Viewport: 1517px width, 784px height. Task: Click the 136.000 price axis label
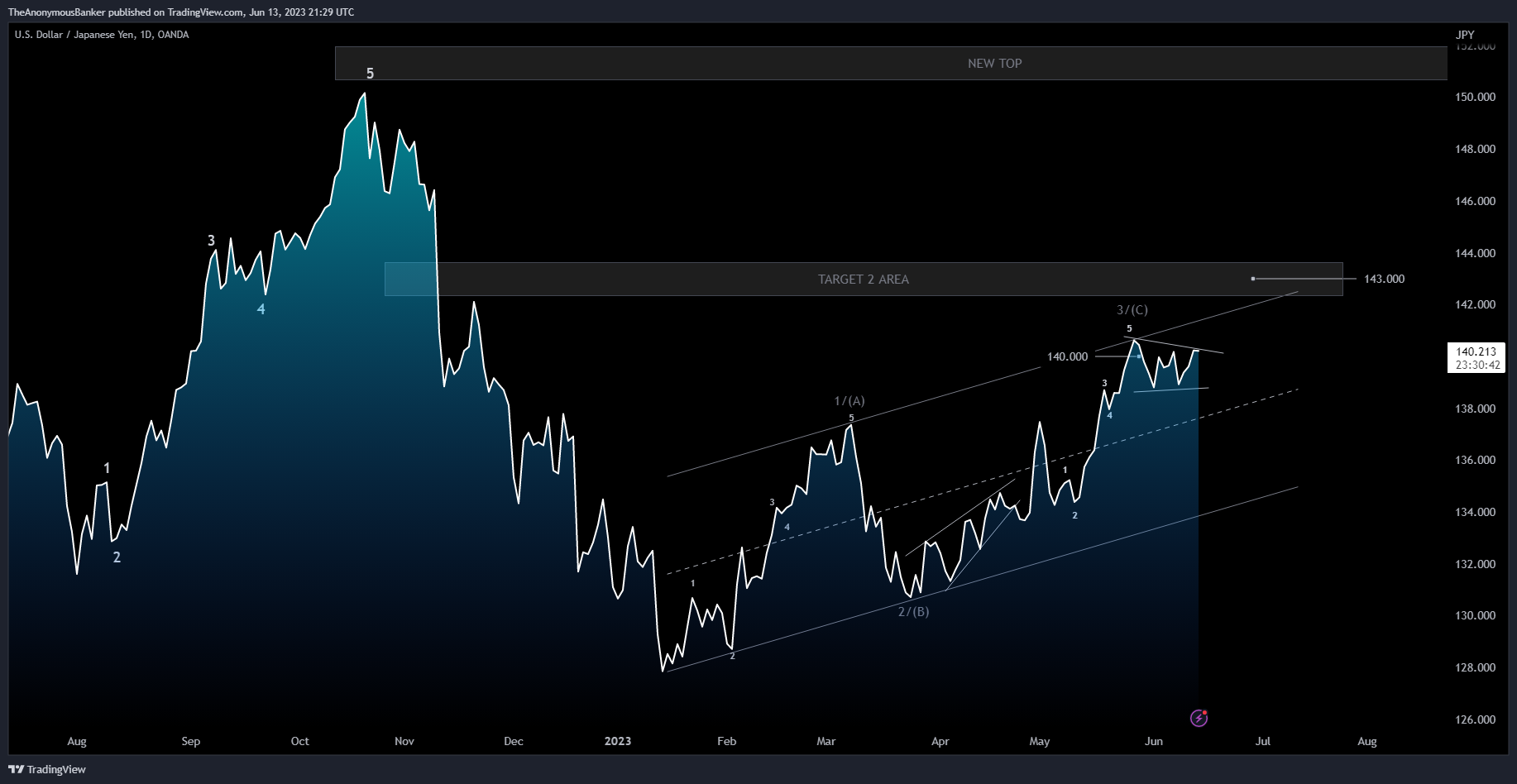click(1475, 460)
